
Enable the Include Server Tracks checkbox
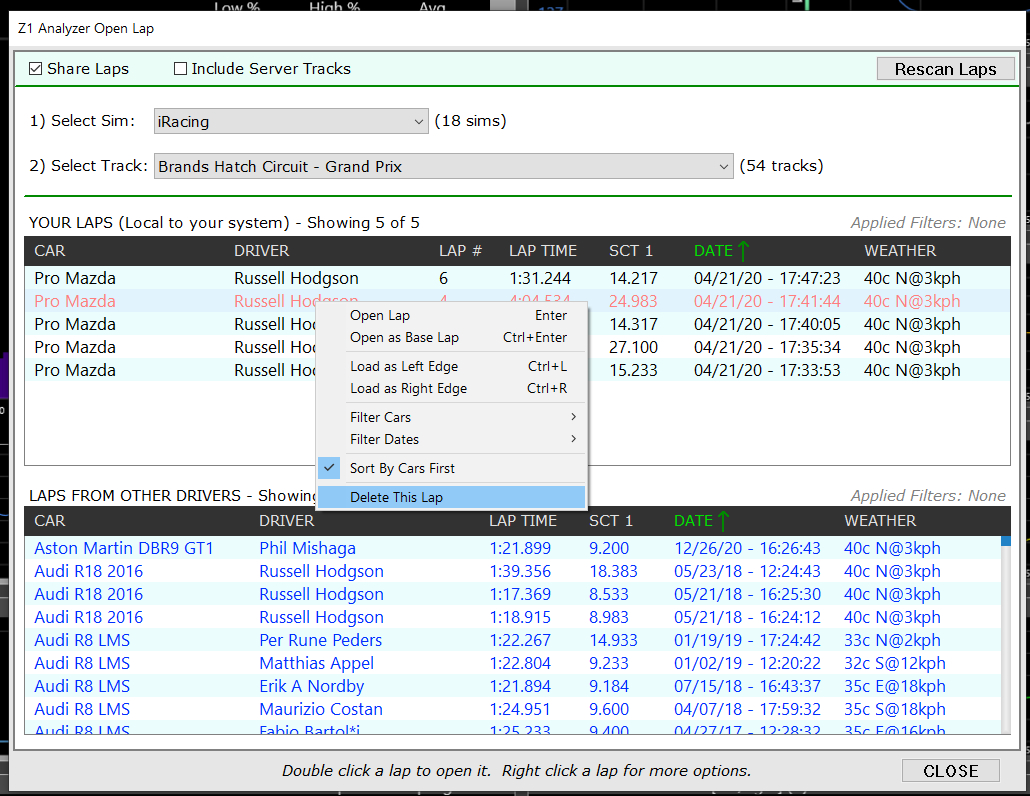[x=180, y=69]
